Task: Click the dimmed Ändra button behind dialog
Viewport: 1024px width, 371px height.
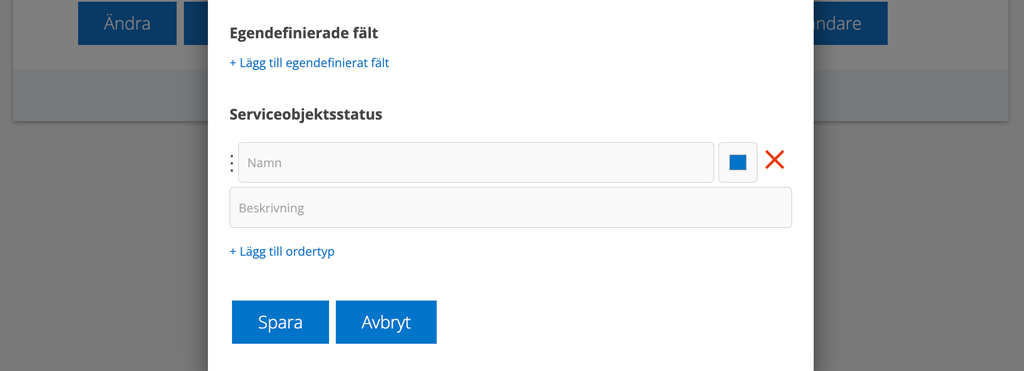Action: (x=127, y=24)
